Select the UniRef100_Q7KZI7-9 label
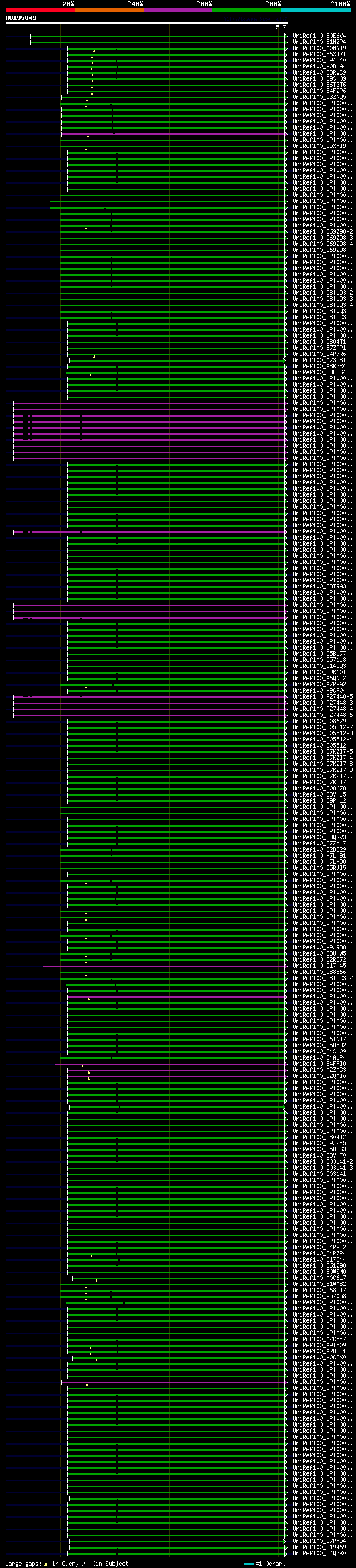 323,770
